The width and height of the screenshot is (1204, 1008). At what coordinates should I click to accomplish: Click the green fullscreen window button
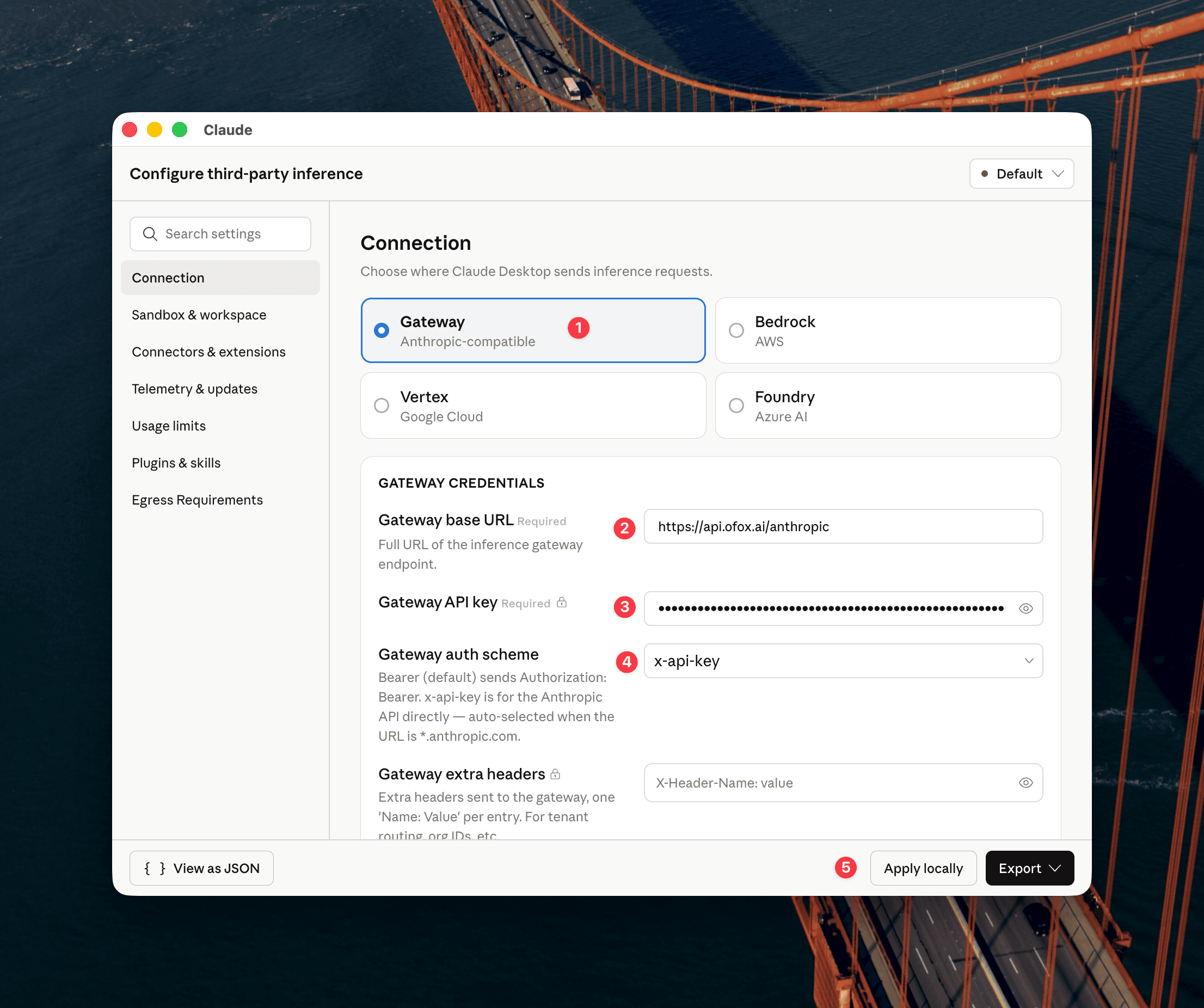pyautogui.click(x=180, y=130)
